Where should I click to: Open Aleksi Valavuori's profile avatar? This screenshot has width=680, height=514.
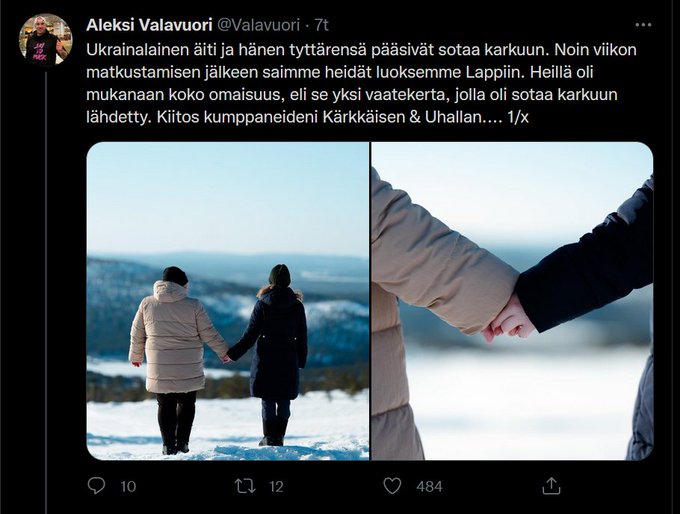[x=46, y=40]
